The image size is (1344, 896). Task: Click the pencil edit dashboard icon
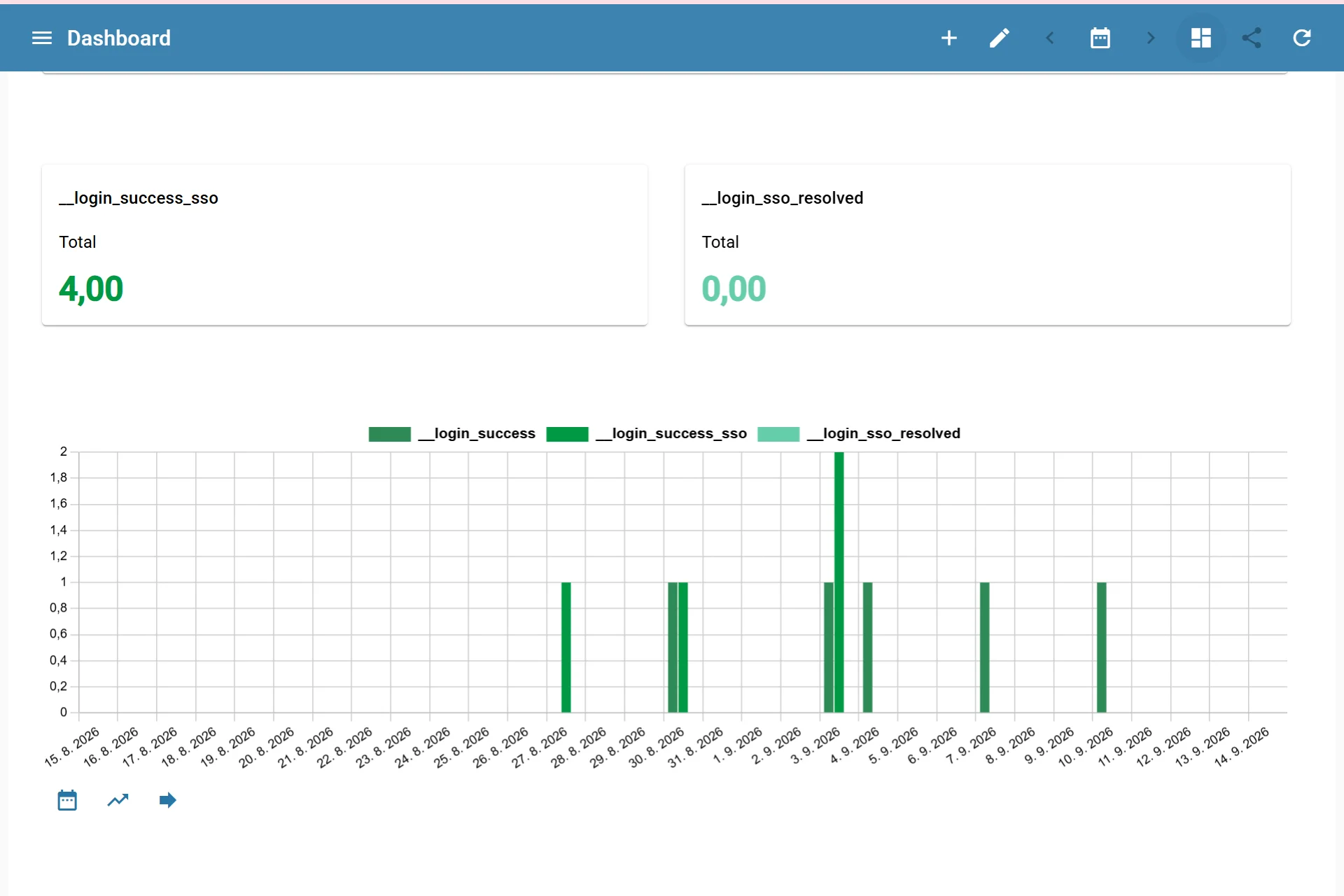pos(999,38)
